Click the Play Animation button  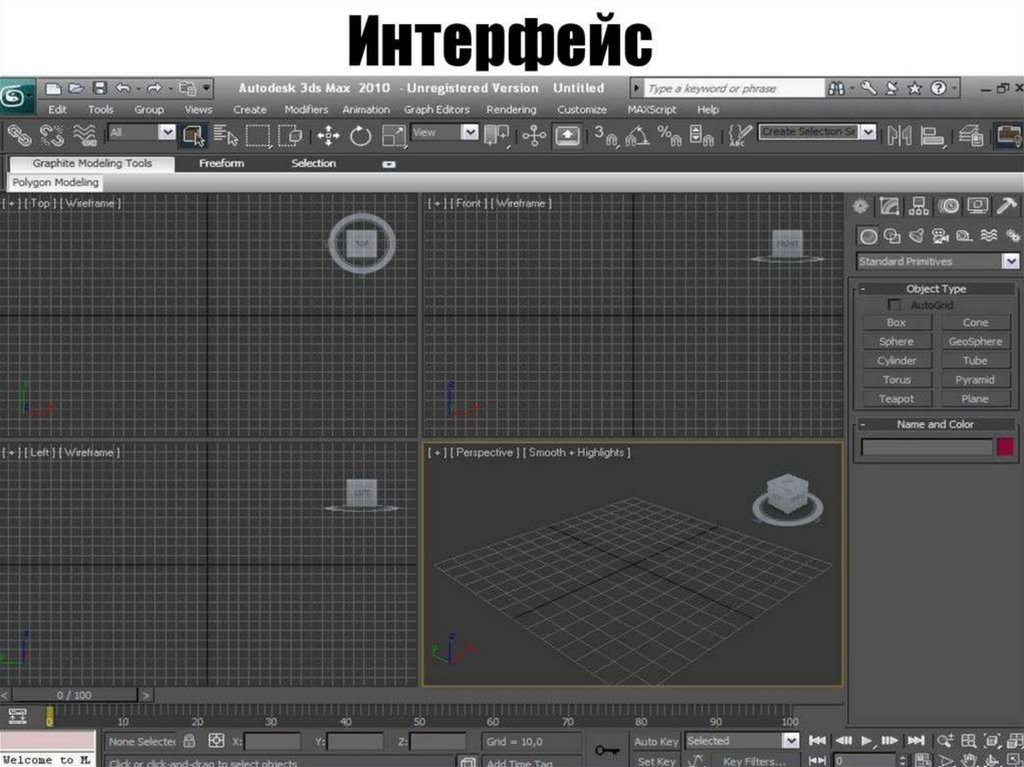pyautogui.click(x=867, y=740)
